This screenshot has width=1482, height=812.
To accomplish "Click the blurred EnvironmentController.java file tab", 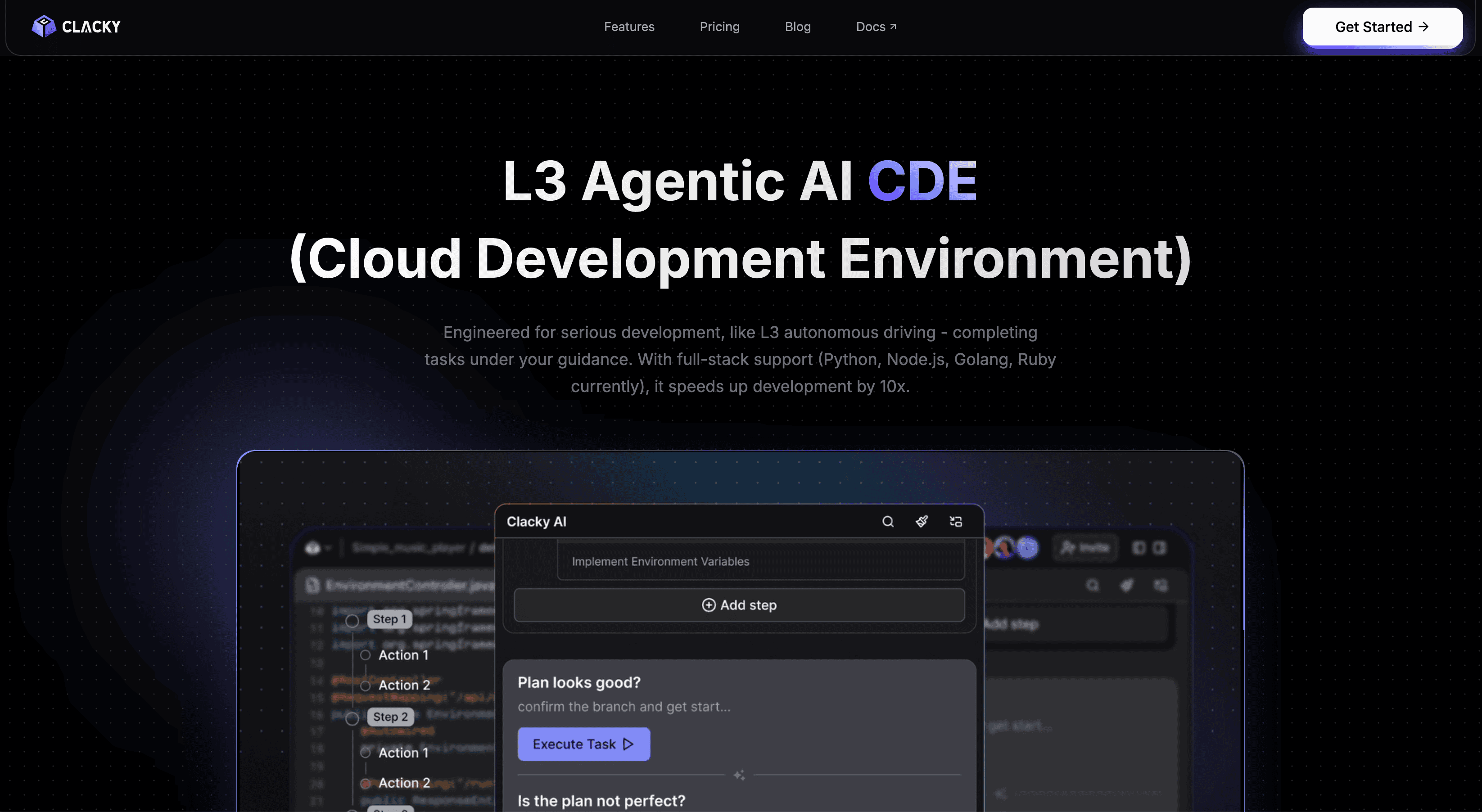I will coord(400,586).
